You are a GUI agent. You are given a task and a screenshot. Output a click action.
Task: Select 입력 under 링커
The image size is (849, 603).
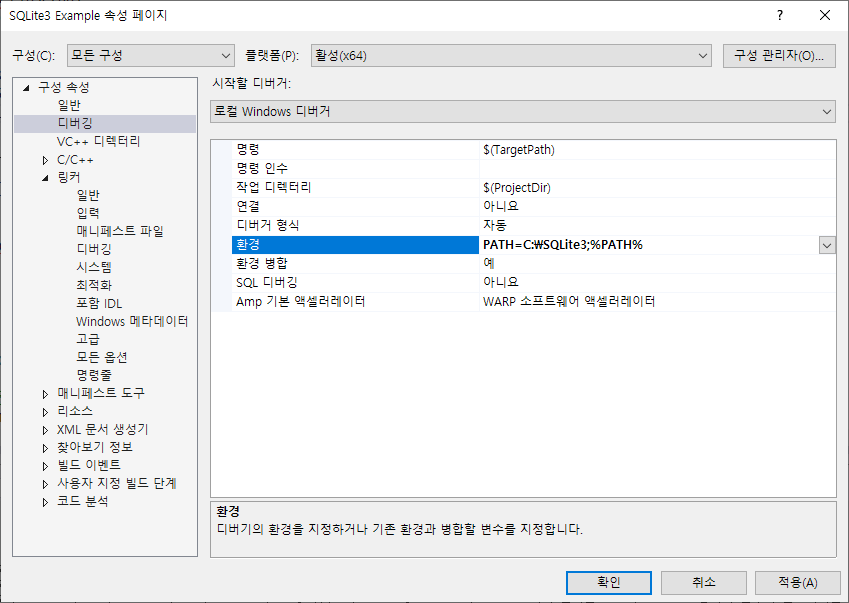pyautogui.click(x=88, y=213)
